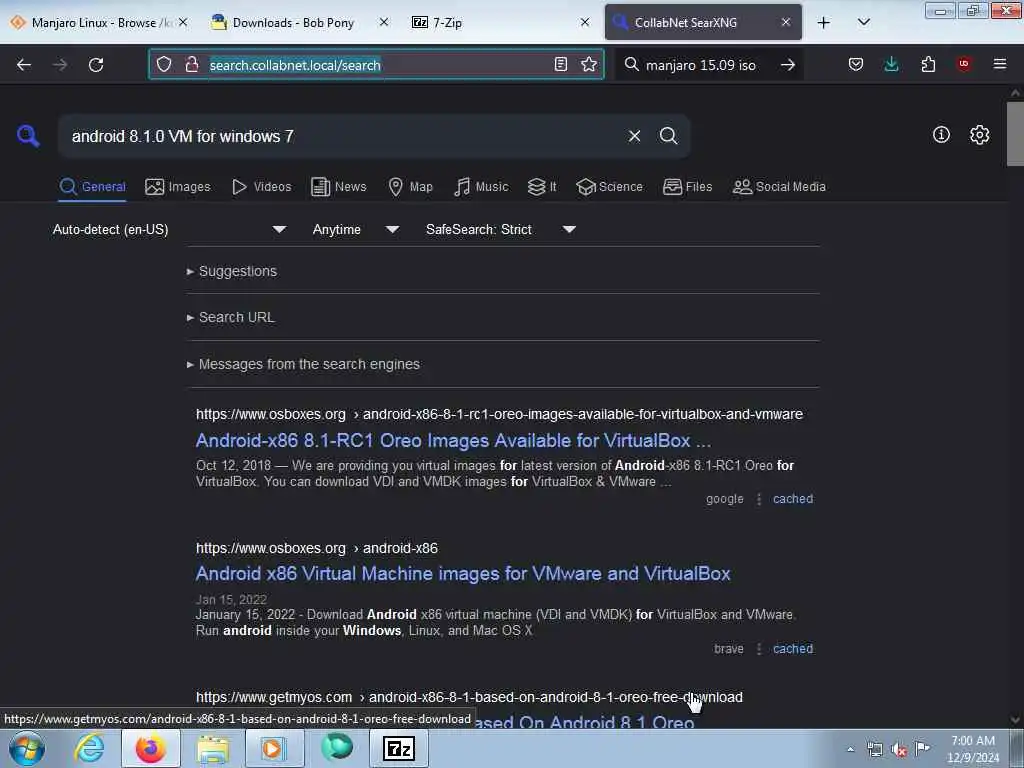
Task: Open a new browser tab
Action: point(824,23)
